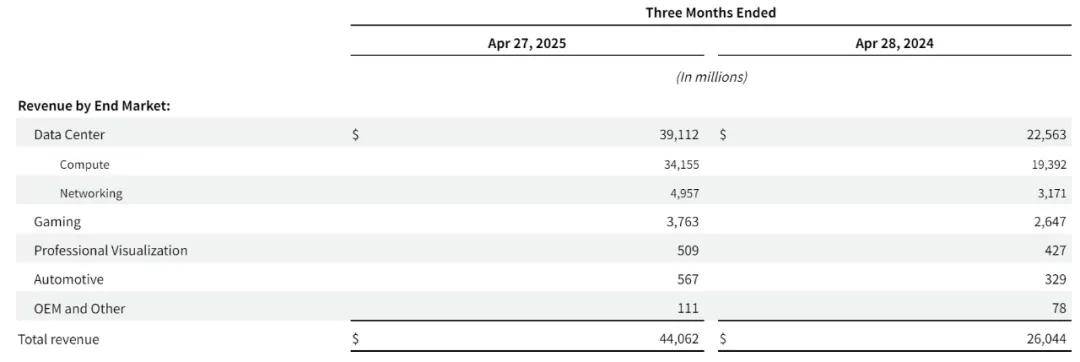Image resolution: width=1080 pixels, height=362 pixels.
Task: Click the OEM and Other label
Action: (80, 308)
